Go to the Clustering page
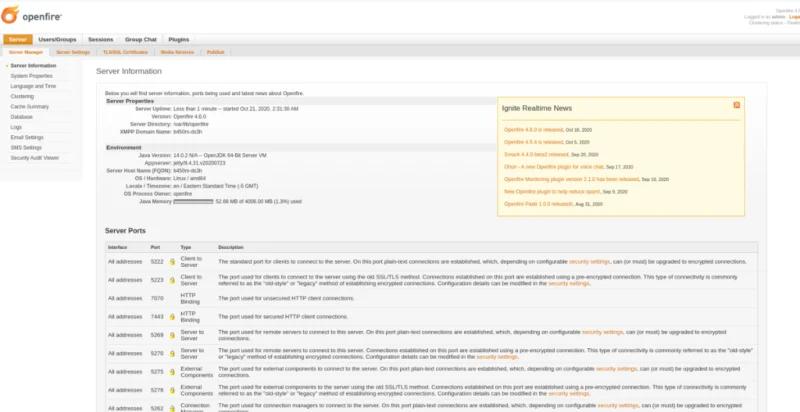Viewport: 800px width, 412px height. point(22,96)
